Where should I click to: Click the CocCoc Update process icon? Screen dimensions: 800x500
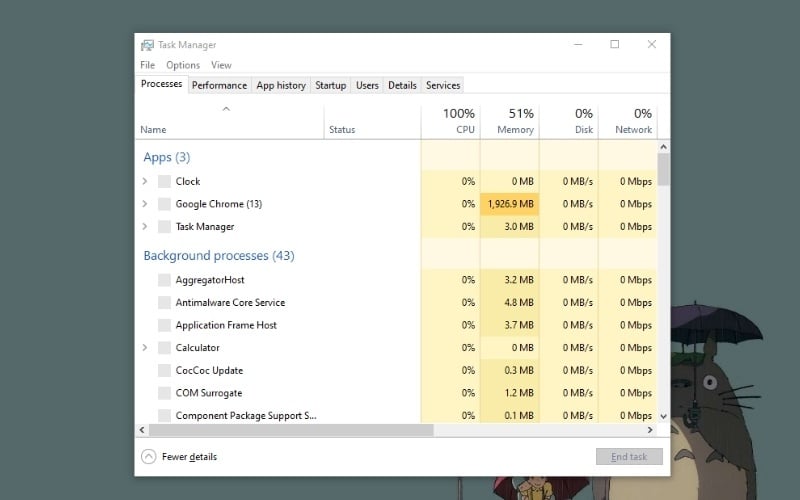click(164, 370)
